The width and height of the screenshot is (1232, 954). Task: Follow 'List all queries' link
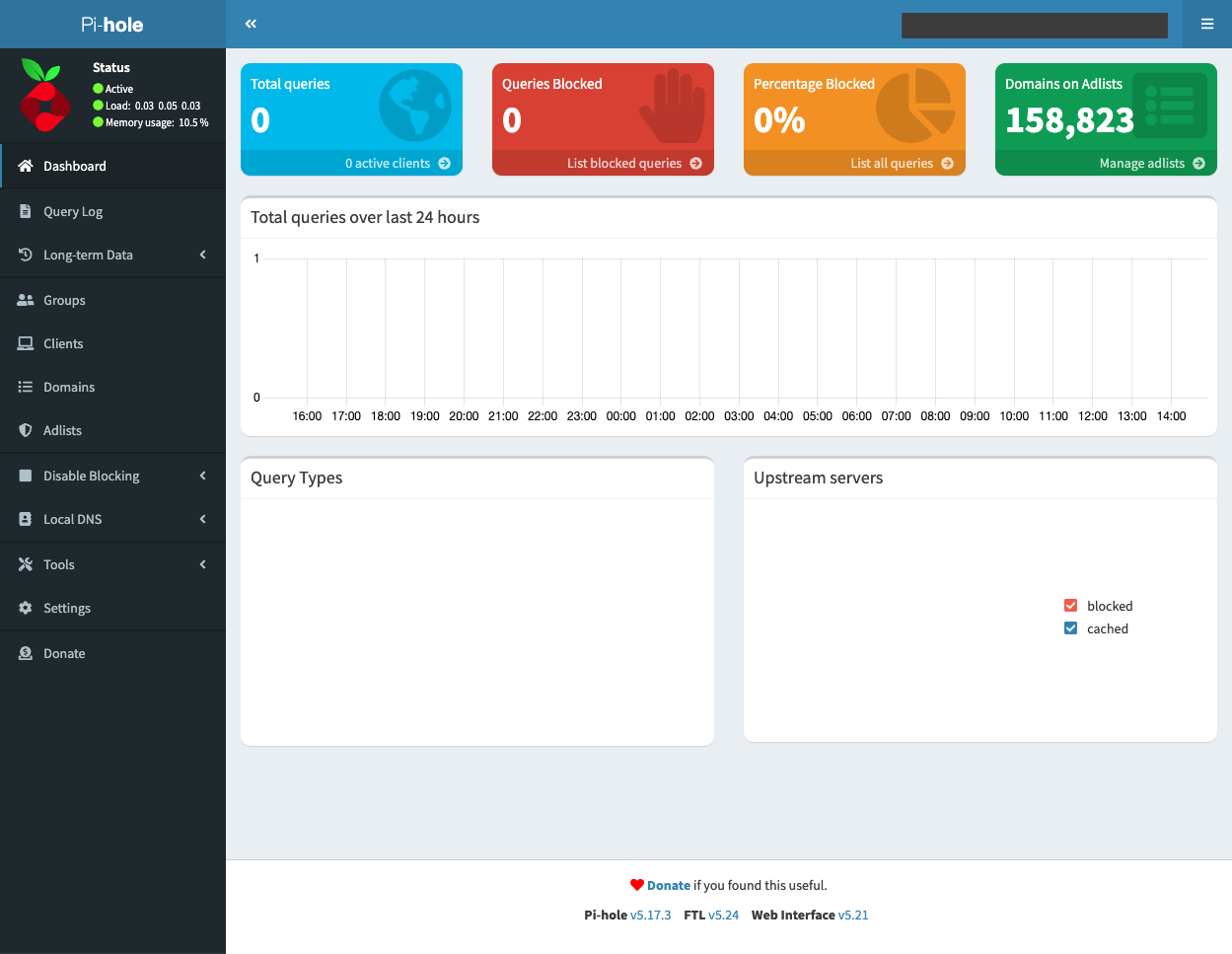coord(854,163)
